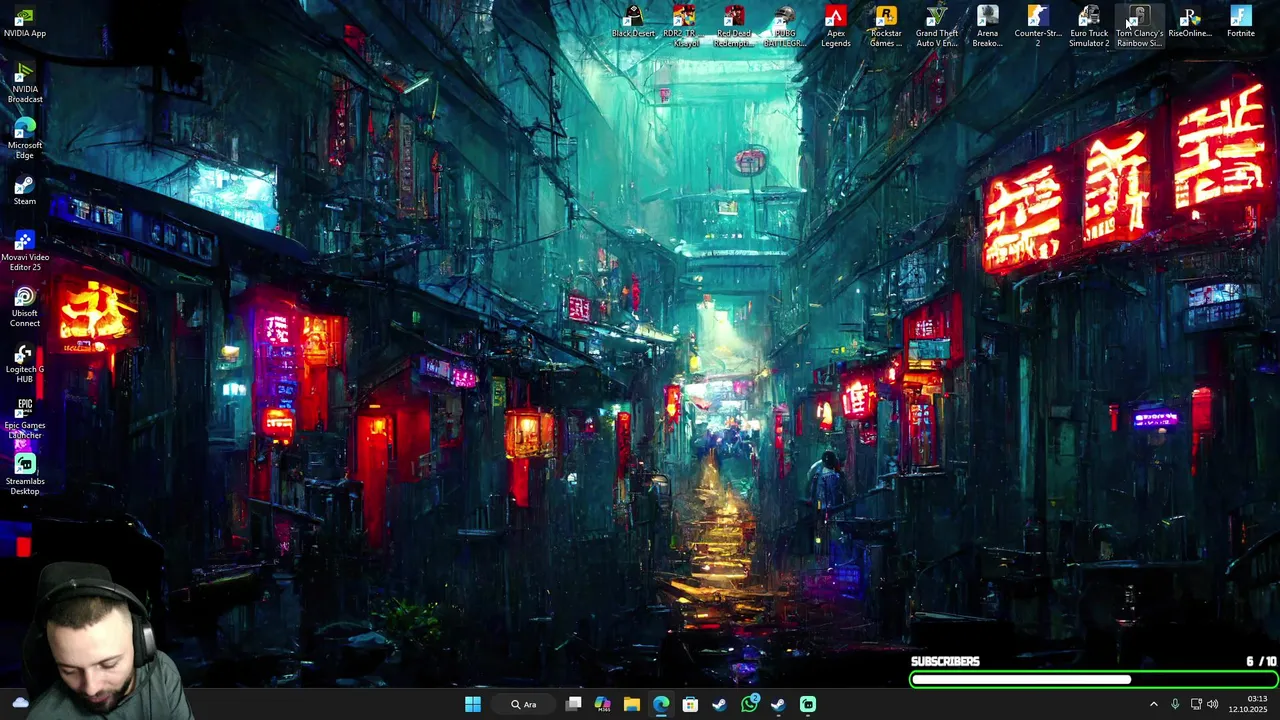1280x720 pixels.
Task: Select the Steam desktop shortcut
Action: 25,190
